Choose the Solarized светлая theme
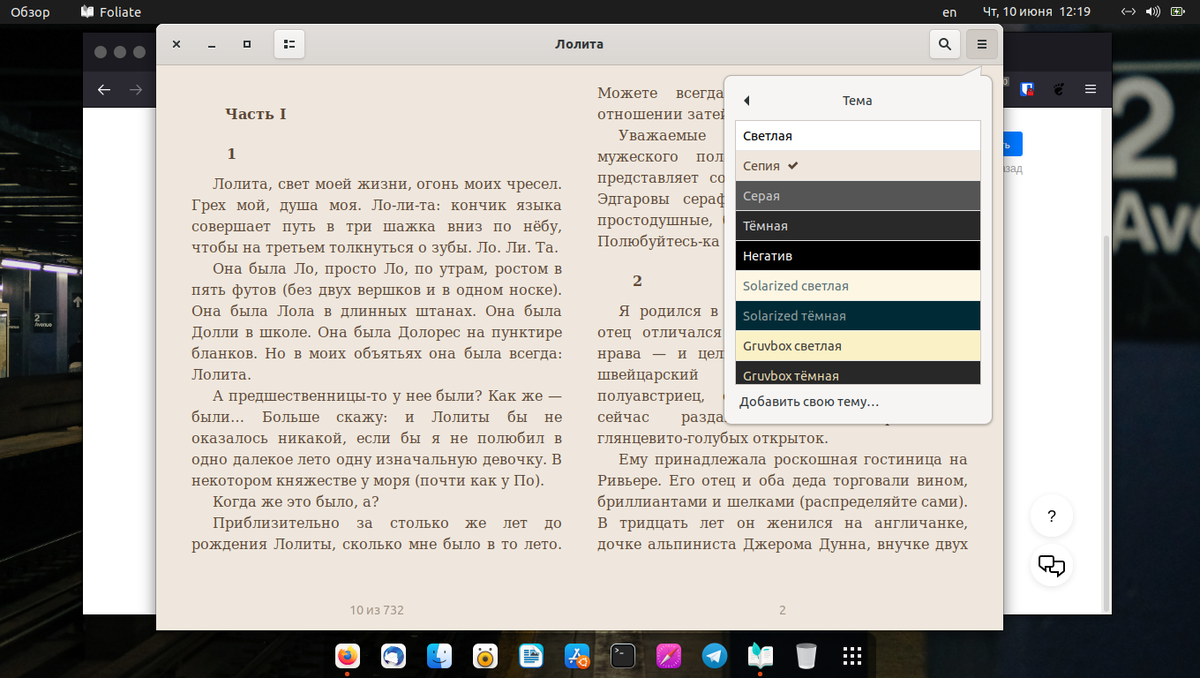Screen dimensions: 1200x678 (858, 286)
